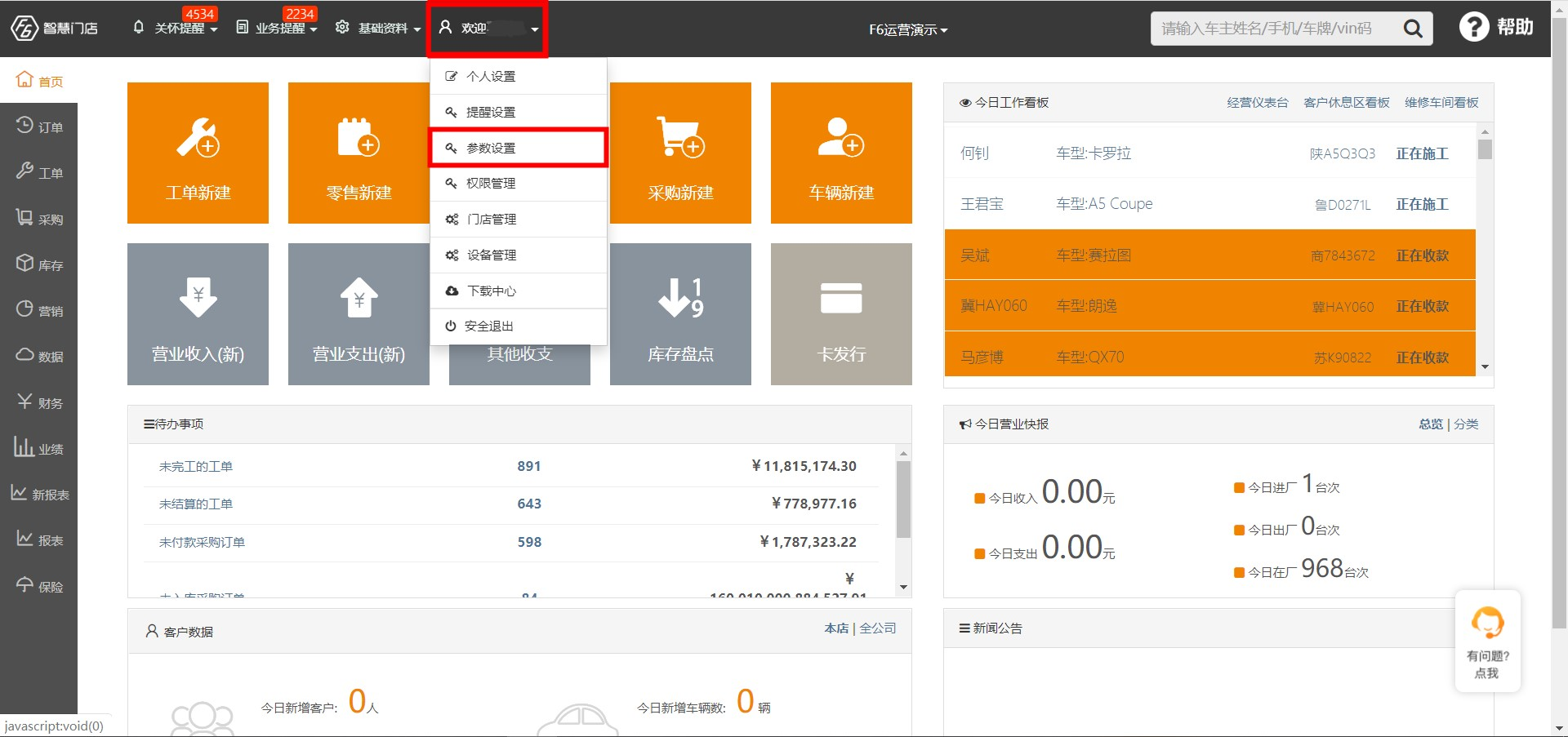Viewport: 1568px width, 737px height.
Task: Click the 待办事项 scrollbar thumb
Action: coord(903,499)
